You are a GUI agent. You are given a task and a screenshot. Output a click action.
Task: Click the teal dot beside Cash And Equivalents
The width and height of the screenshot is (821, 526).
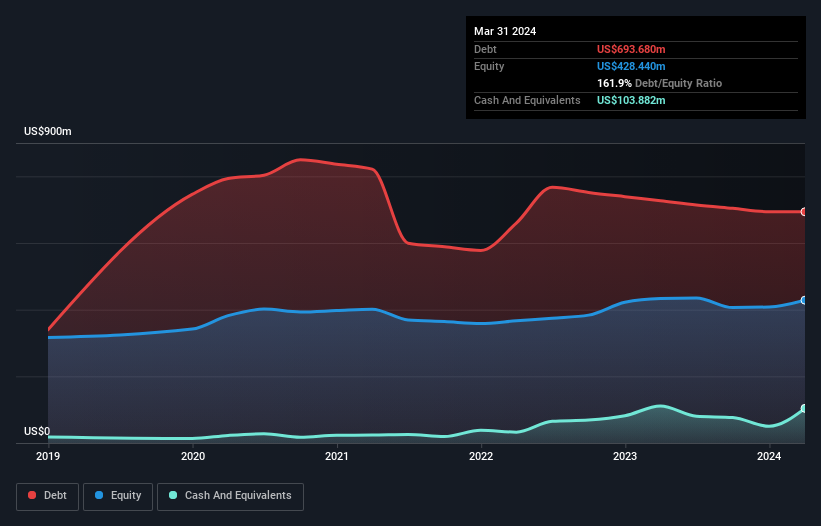(174, 496)
